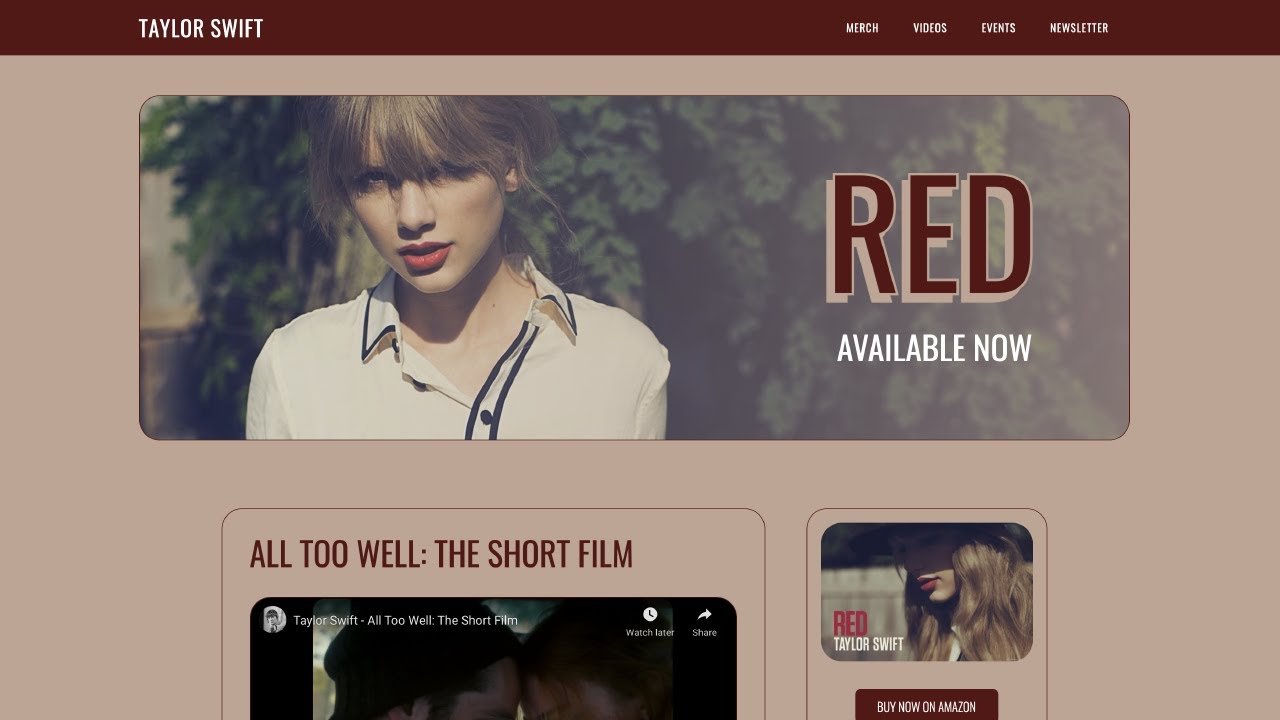The image size is (1280, 720).
Task: Go to the Videos section
Action: pyautogui.click(x=930, y=28)
